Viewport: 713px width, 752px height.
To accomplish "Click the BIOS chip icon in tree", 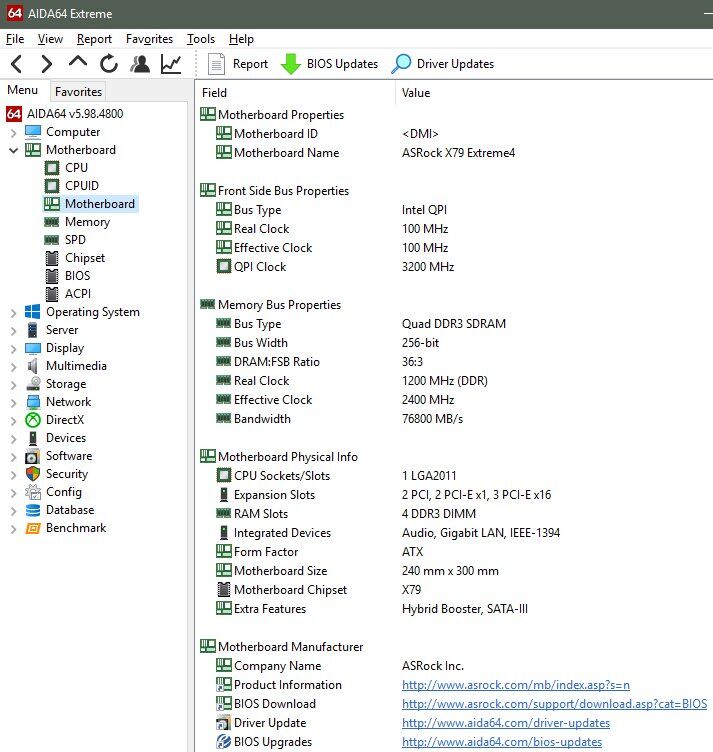I will click(x=52, y=276).
